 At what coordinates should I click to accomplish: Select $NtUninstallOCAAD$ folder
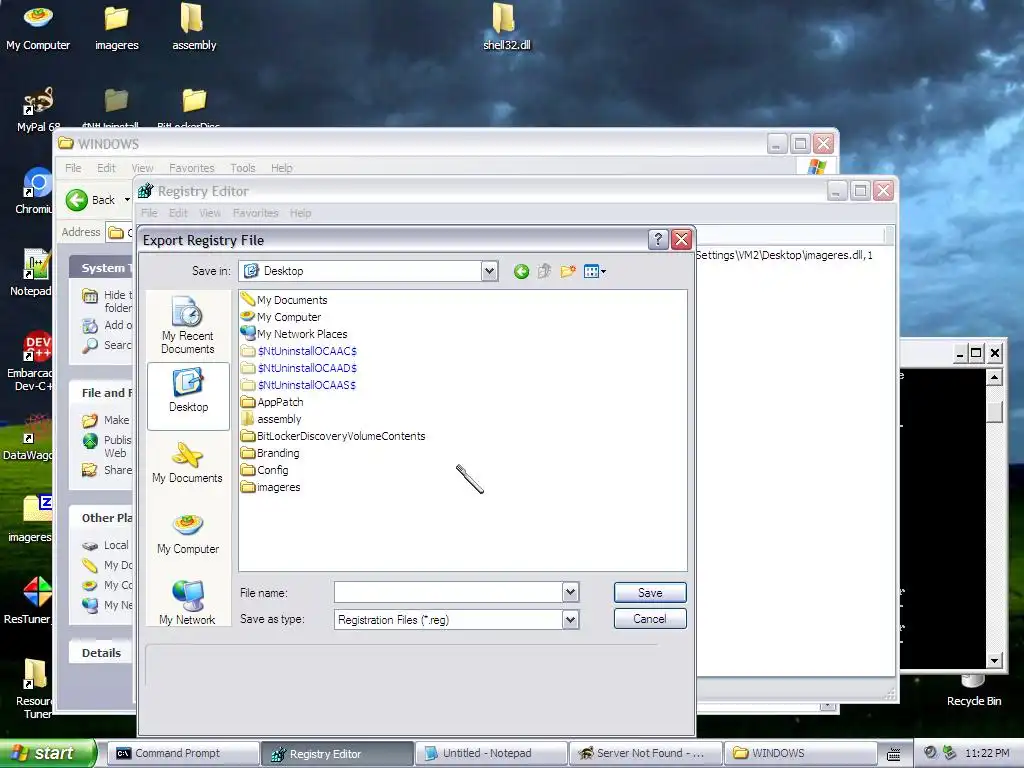pyautogui.click(x=298, y=368)
